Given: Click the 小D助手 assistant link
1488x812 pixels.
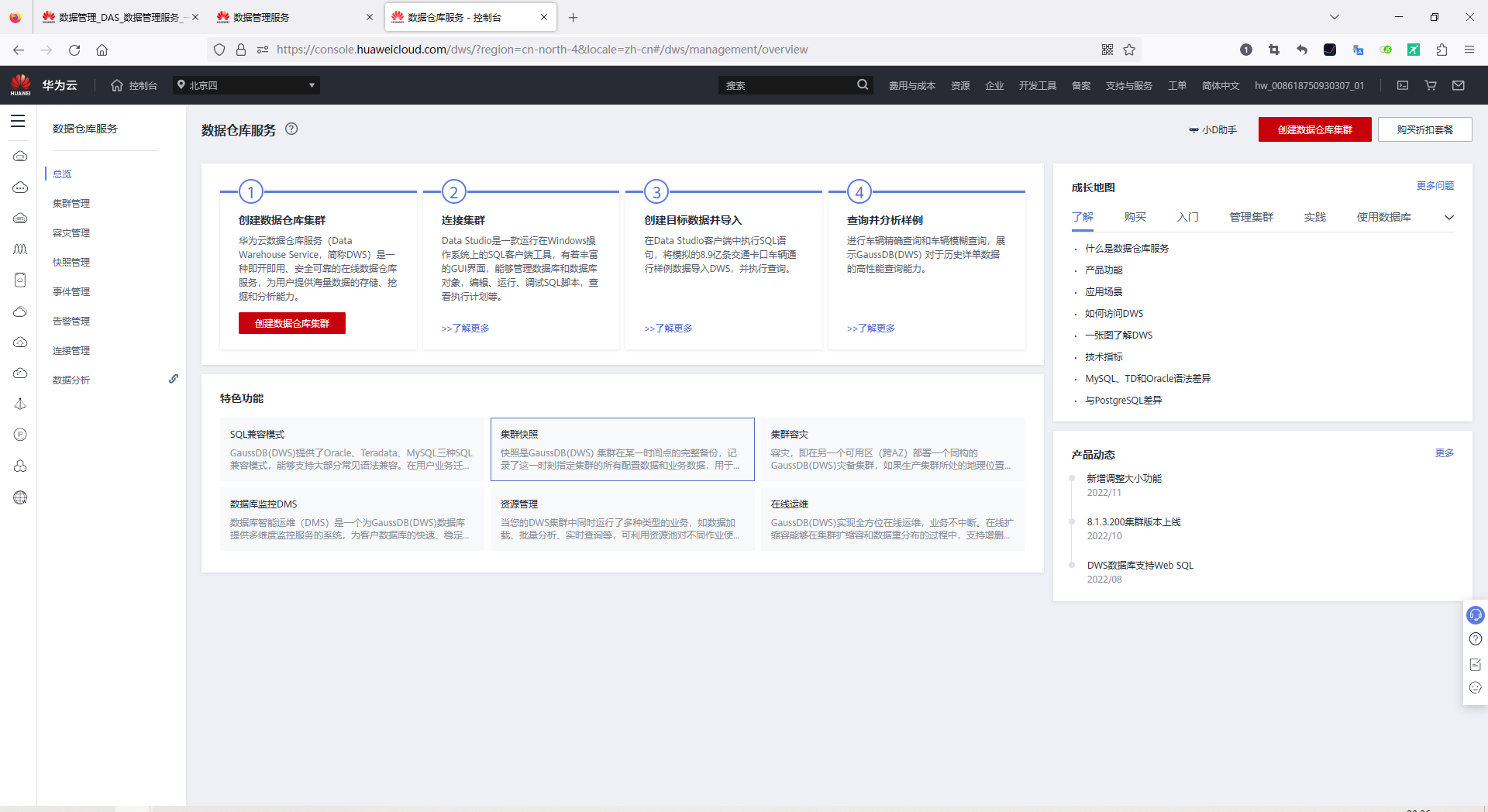Looking at the screenshot, I should (x=1213, y=130).
